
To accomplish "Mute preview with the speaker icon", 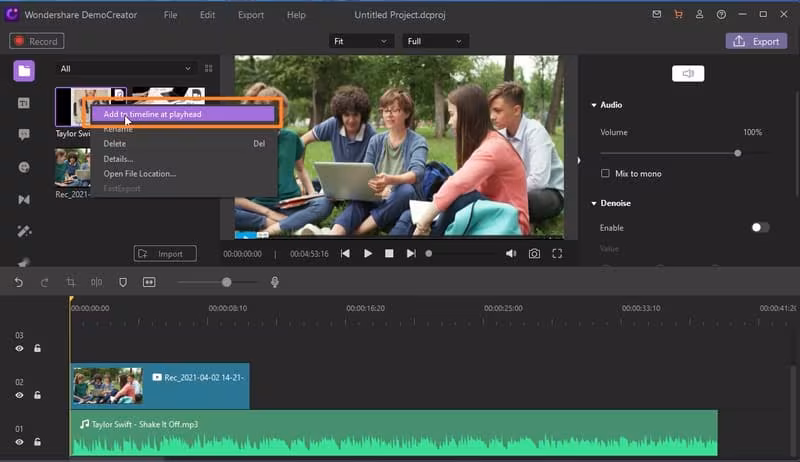I will pyautogui.click(x=511, y=253).
